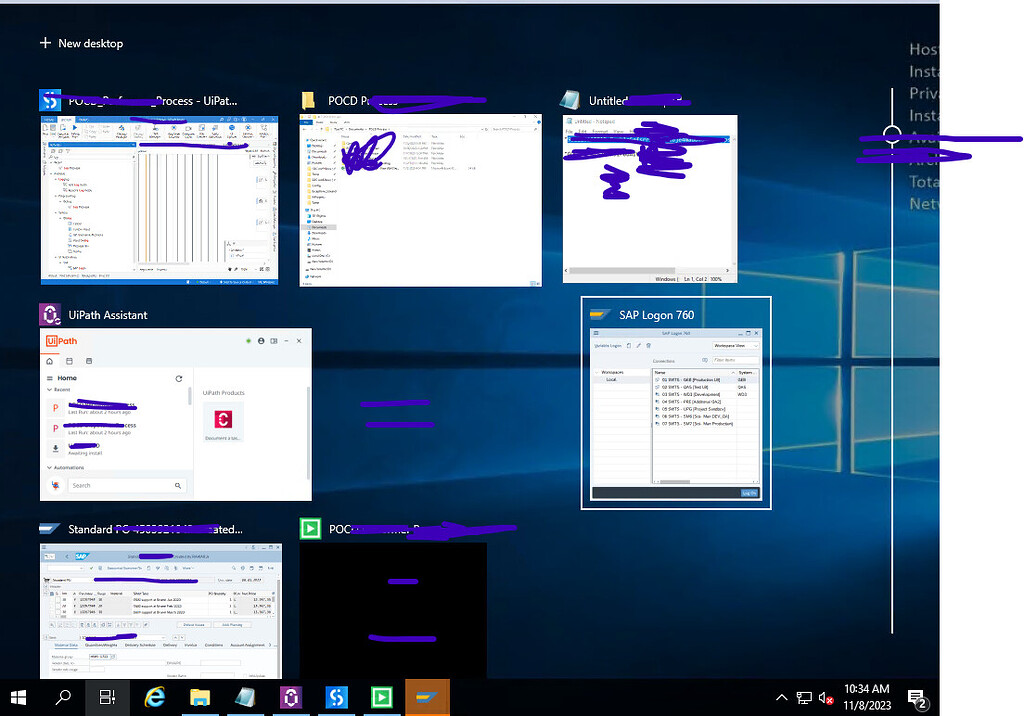Screen dimensions: 1024x716
Task: Open the Workspace View dropdown in SAP Logon
Action: (736, 346)
